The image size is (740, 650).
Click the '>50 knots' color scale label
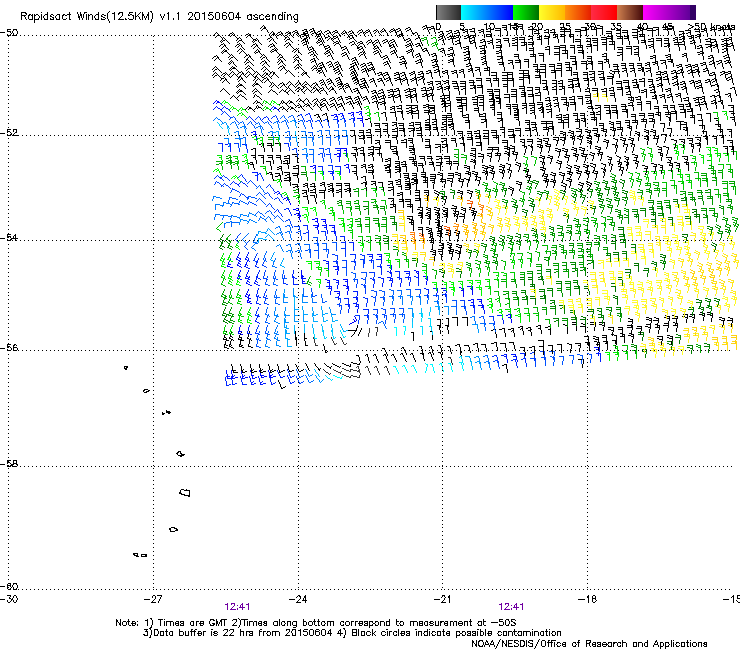click(712, 27)
